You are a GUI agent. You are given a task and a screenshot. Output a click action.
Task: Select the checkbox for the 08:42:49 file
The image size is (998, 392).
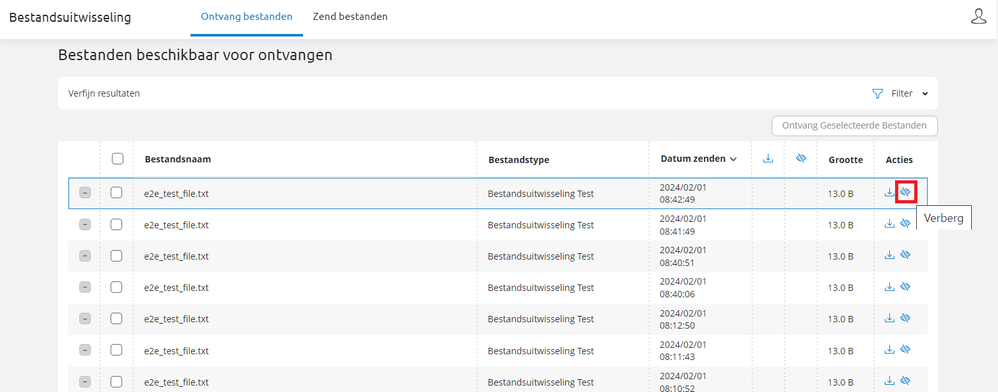(116, 192)
